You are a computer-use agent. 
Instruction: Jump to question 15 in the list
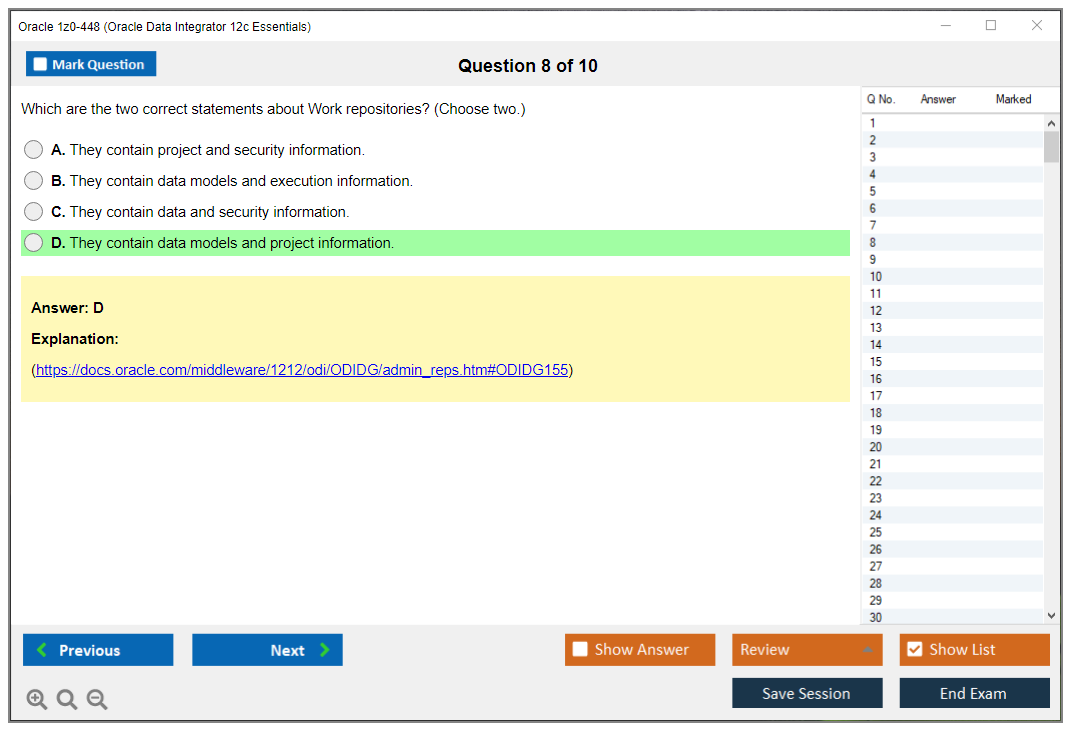pyautogui.click(x=876, y=361)
